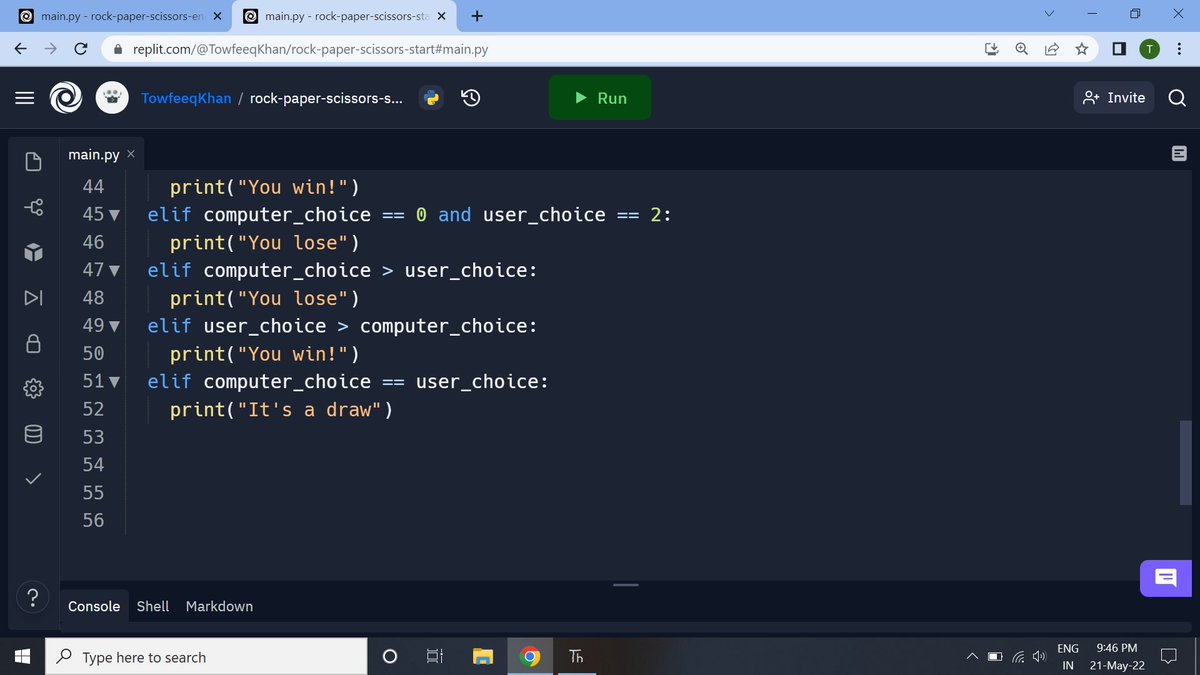Viewport: 1200px width, 675px height.
Task: Collapse the code block at line 51
Action: (113, 382)
